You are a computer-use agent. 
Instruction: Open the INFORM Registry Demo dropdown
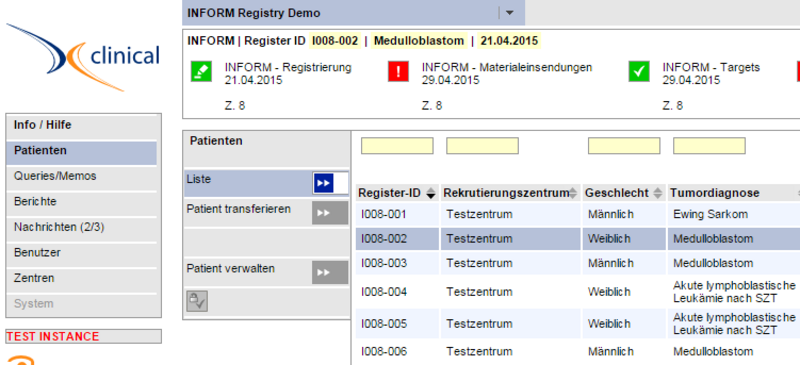coord(509,13)
